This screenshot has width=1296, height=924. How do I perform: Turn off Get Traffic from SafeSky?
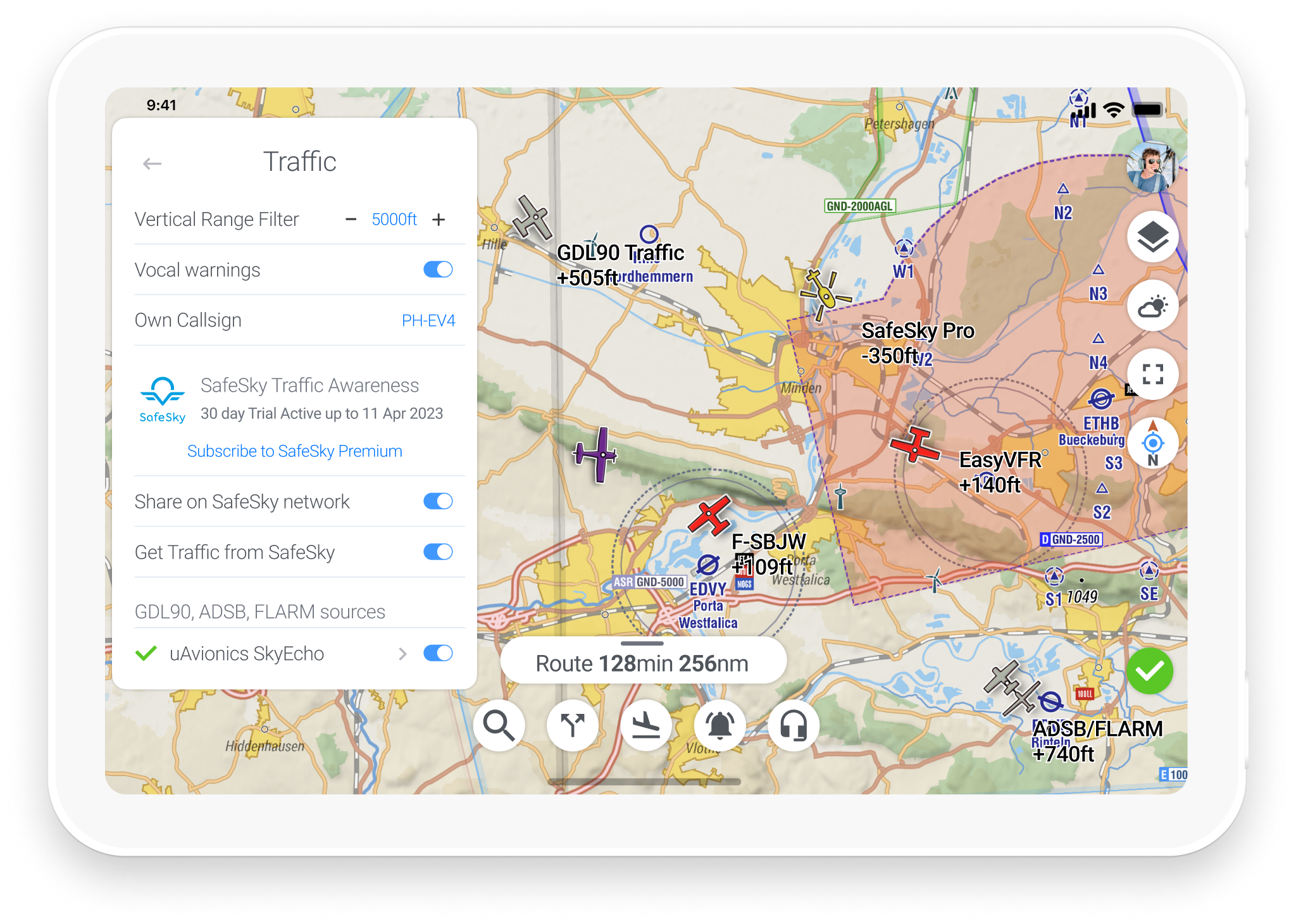(438, 552)
